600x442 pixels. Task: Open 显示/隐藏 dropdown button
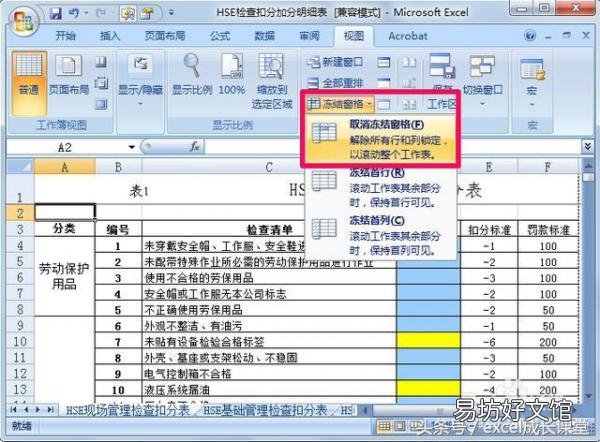(x=140, y=81)
